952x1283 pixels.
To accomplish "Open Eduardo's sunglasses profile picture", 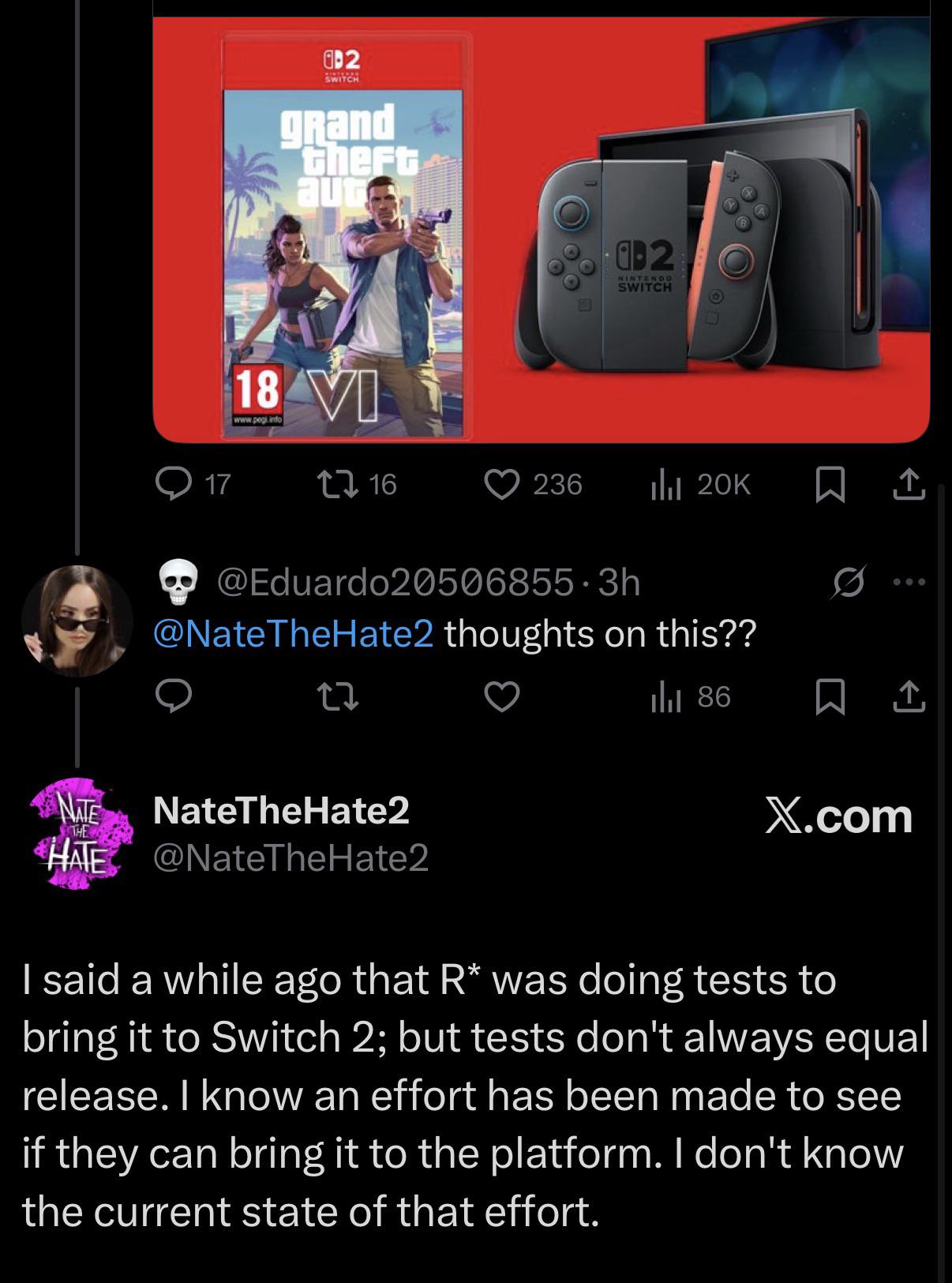I will 77,621.
